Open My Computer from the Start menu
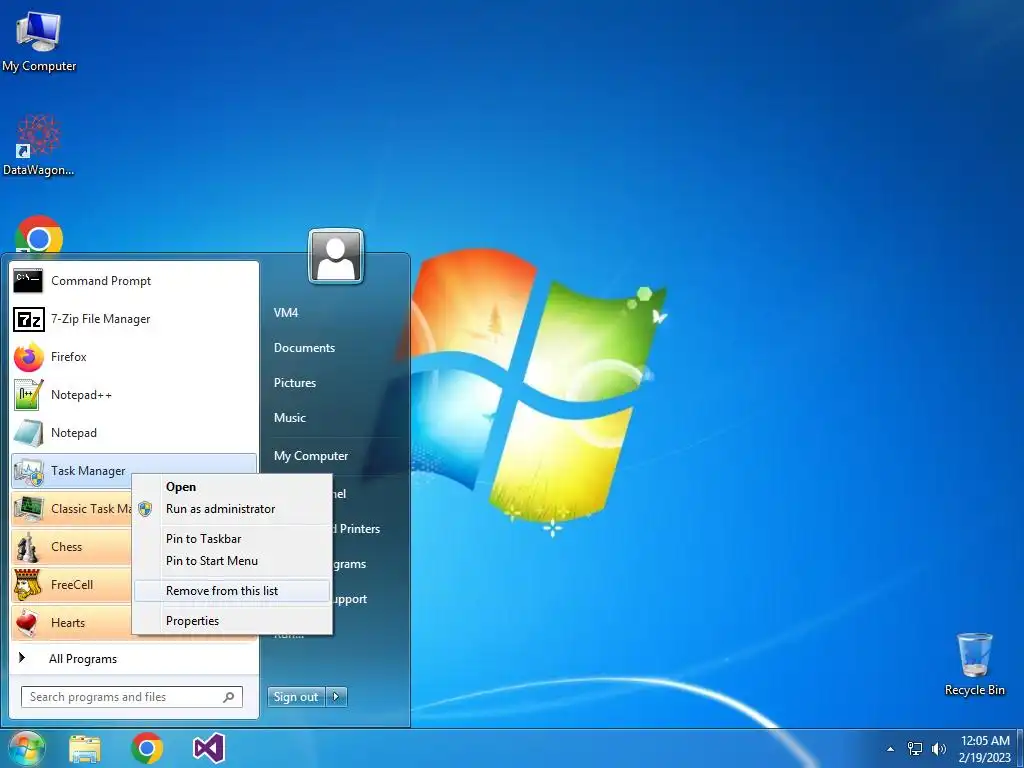1024x768 pixels. [311, 456]
